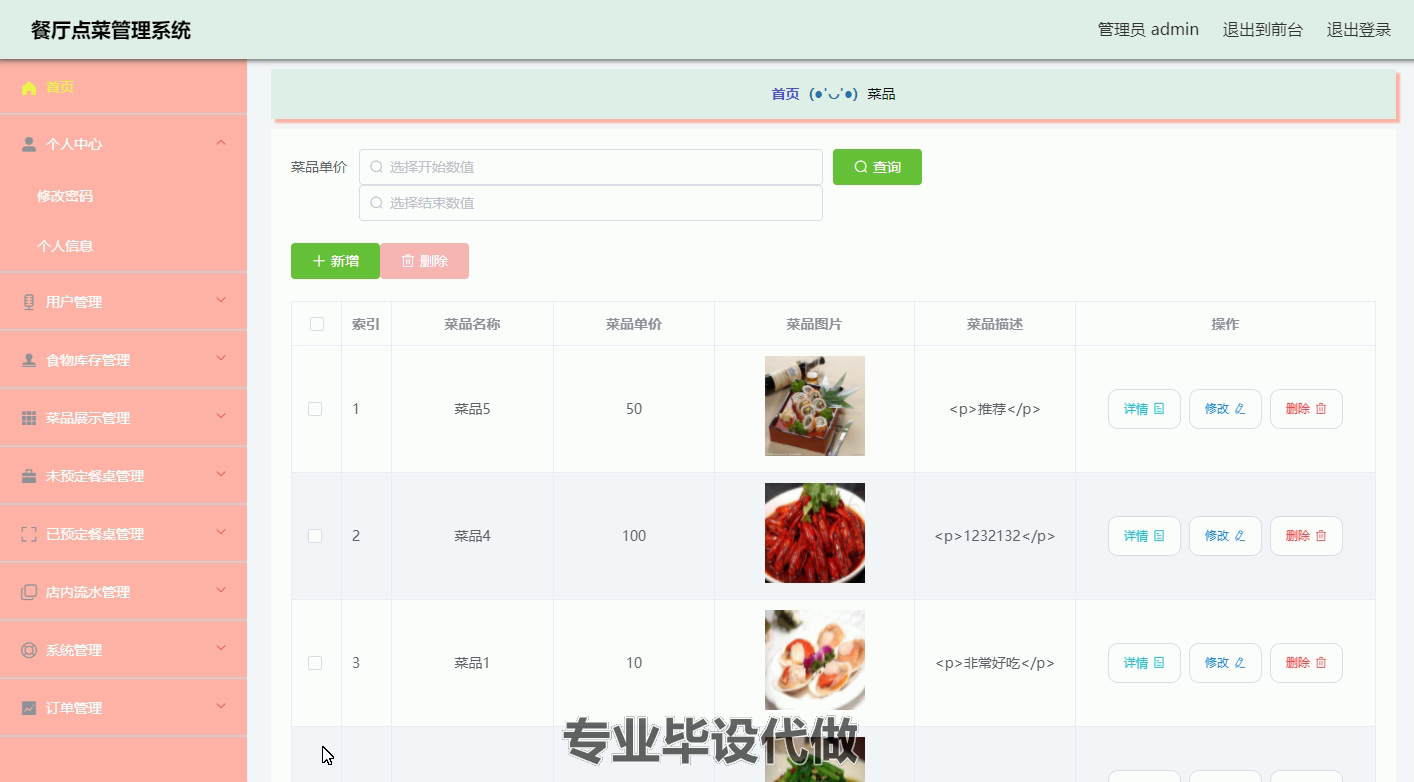Click description <p>非常好吃</p>
This screenshot has height=782, width=1414.
click(995, 663)
